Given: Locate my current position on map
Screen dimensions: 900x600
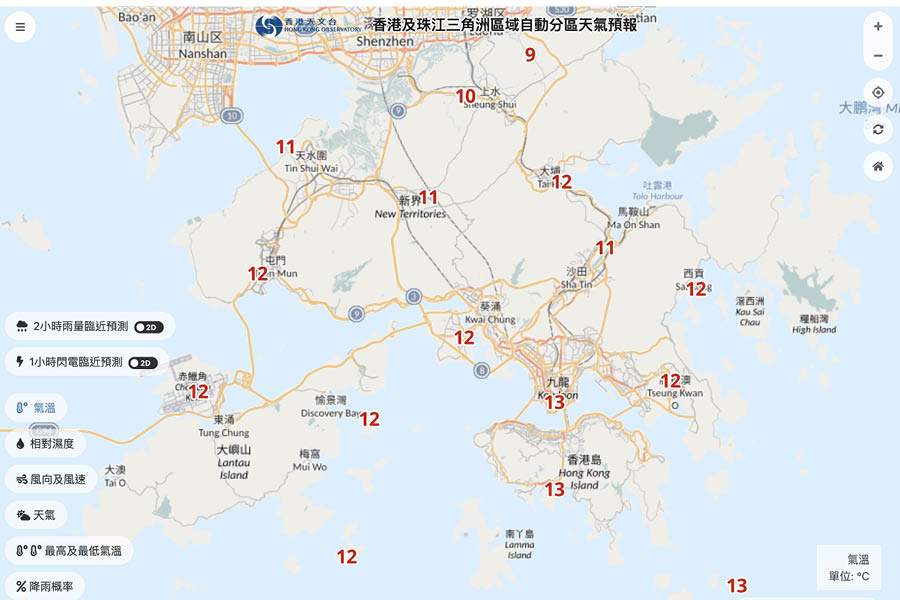Looking at the screenshot, I should pyautogui.click(x=878, y=93).
